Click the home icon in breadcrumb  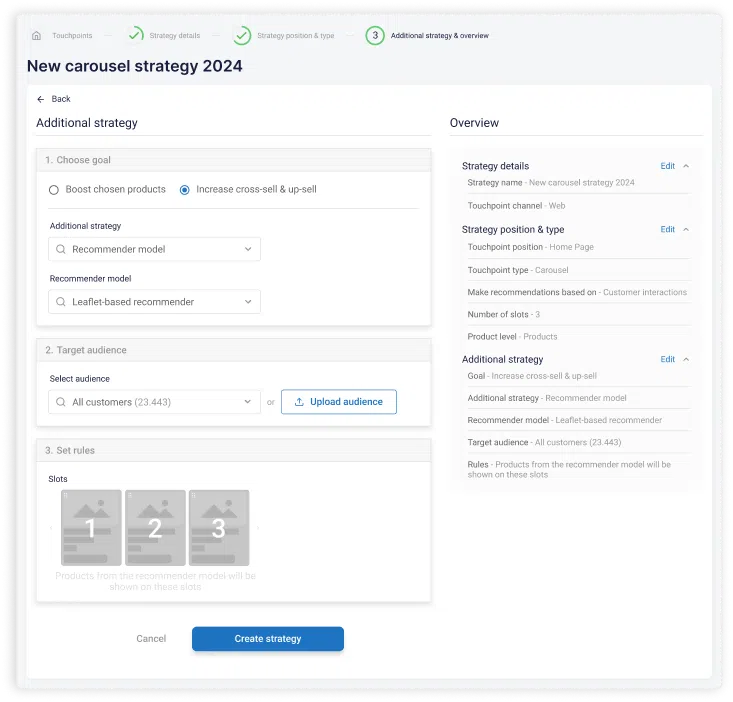click(37, 36)
